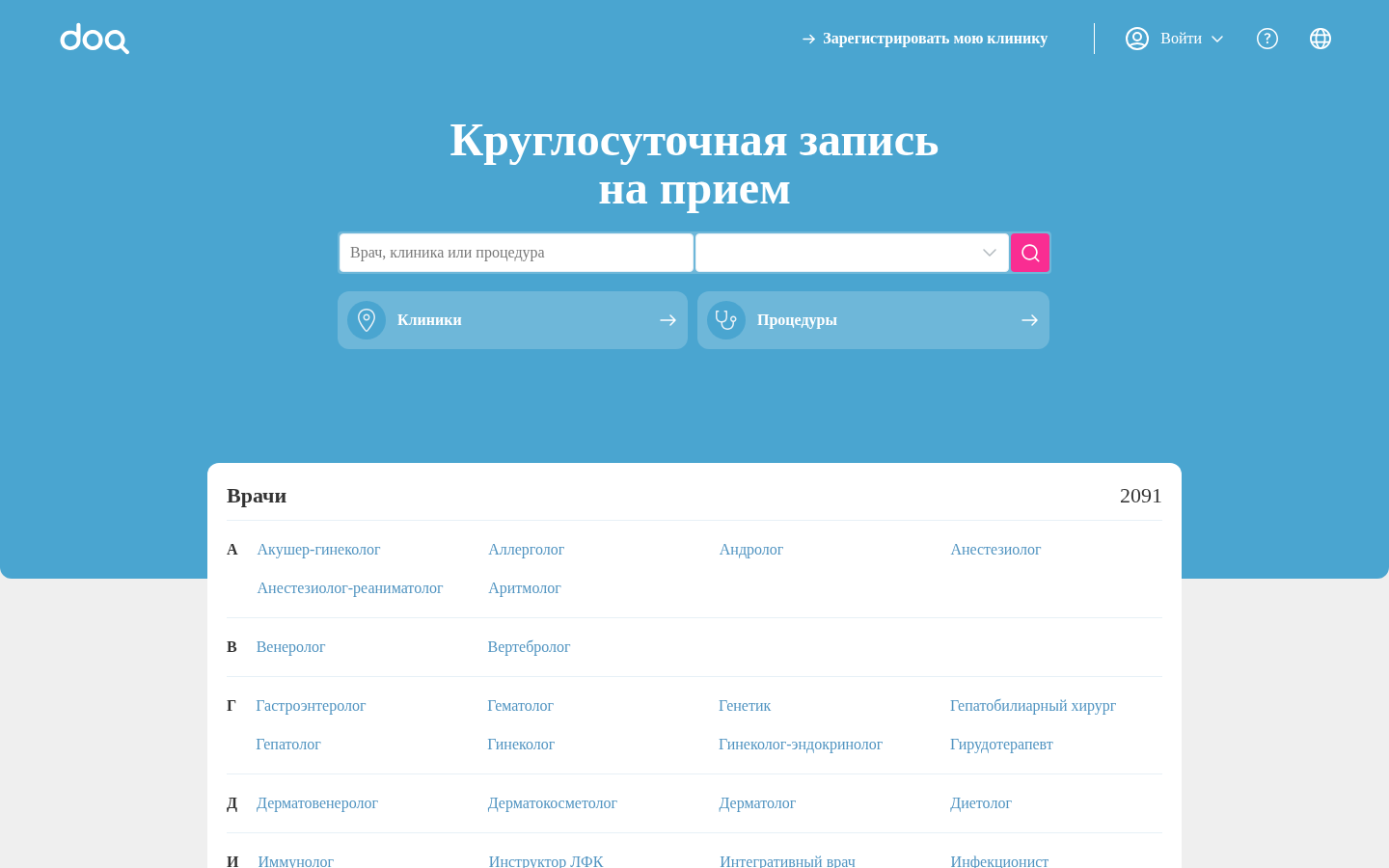The image size is (1389, 868).
Task: Open Гепатобилиарный хирург doctors
Action: (1032, 706)
